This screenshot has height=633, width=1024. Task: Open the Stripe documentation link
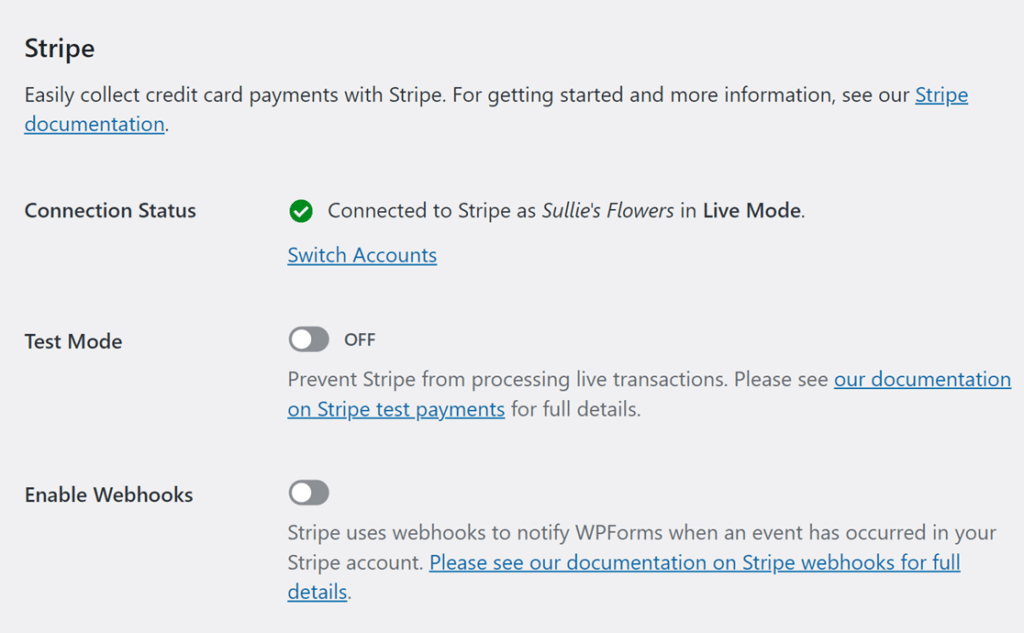[941, 95]
